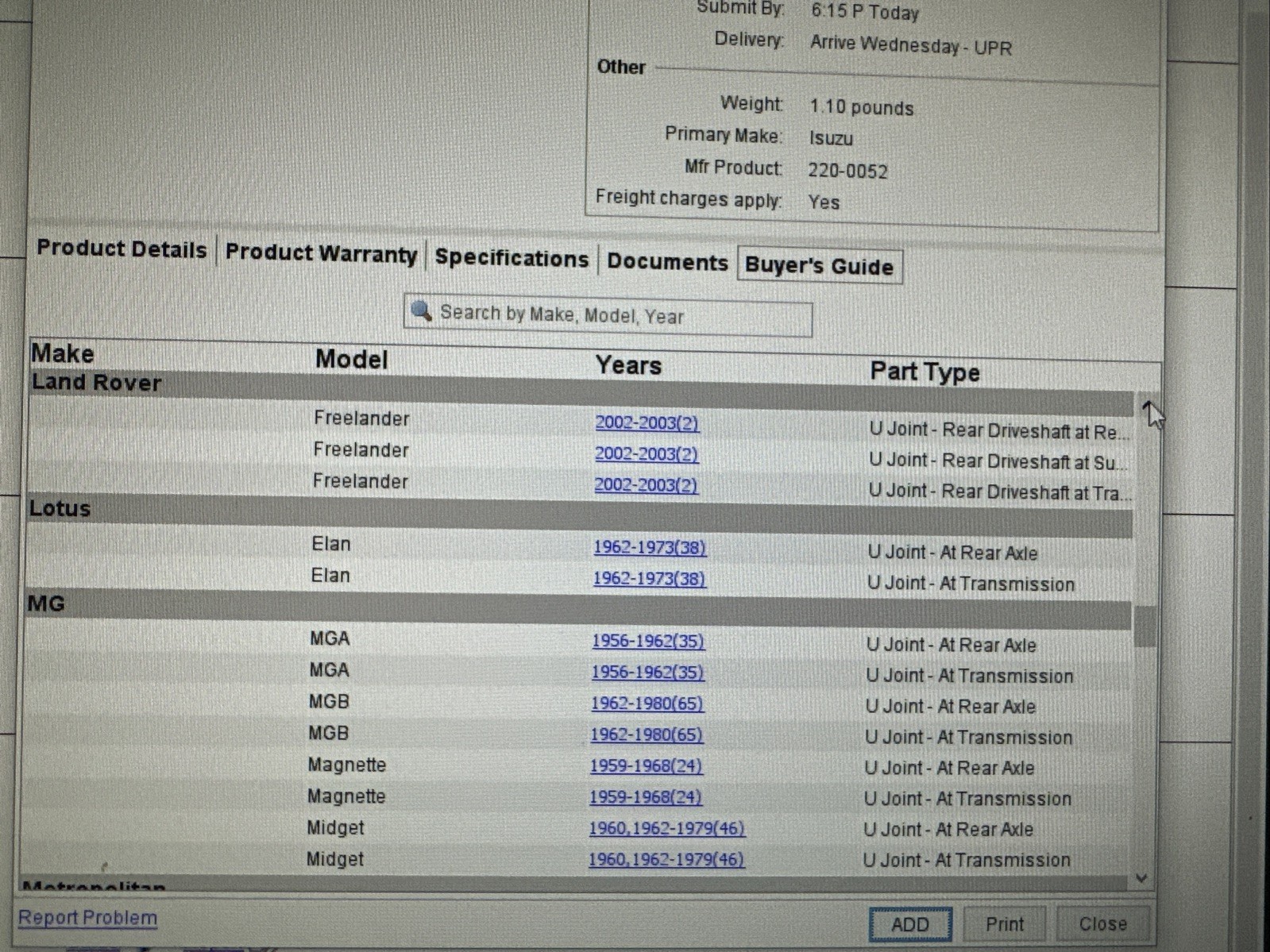Click the Make column header
This screenshot has width=1270, height=952.
[62, 353]
